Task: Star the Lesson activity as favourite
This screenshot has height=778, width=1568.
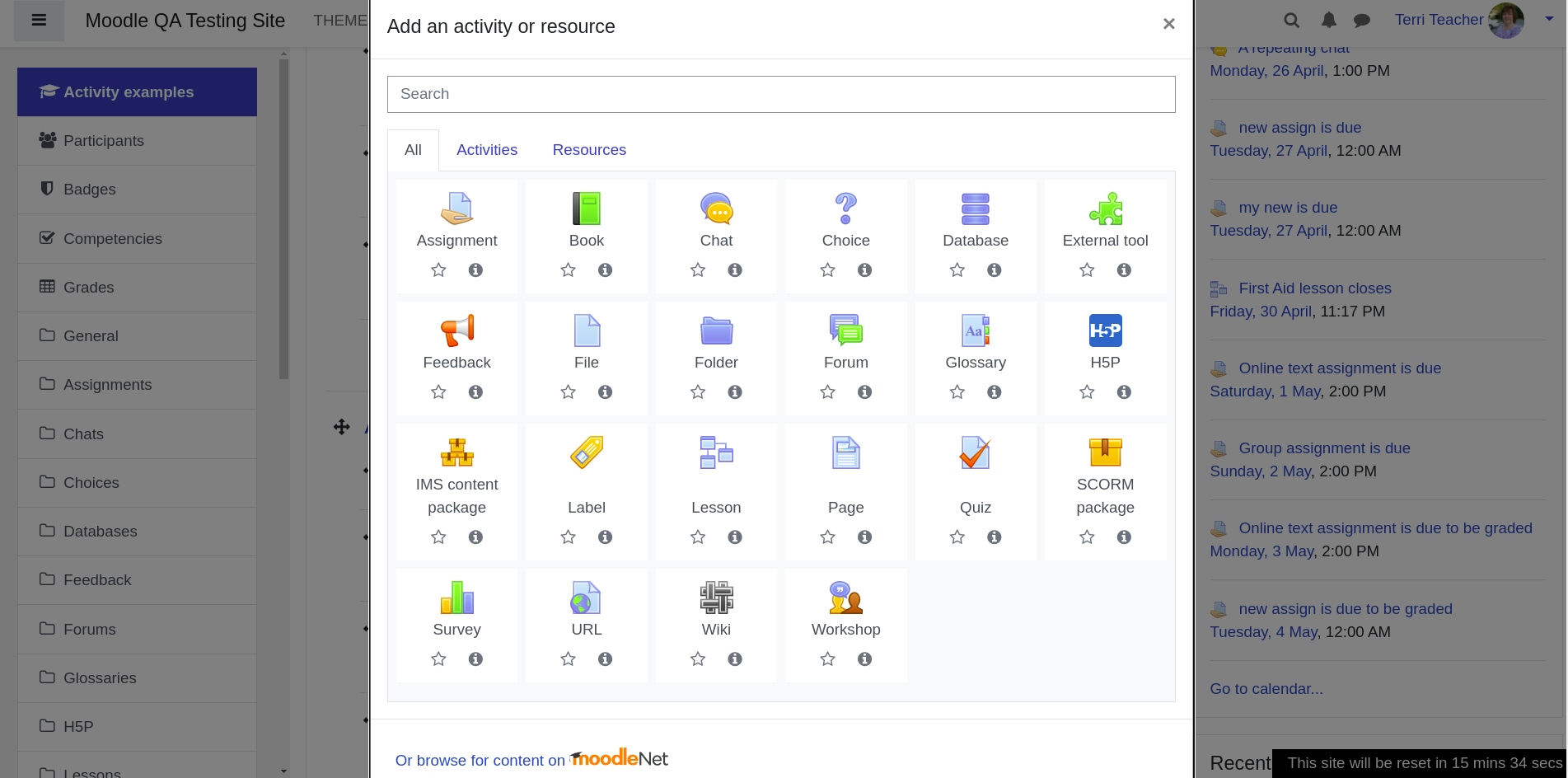Action: click(x=698, y=537)
